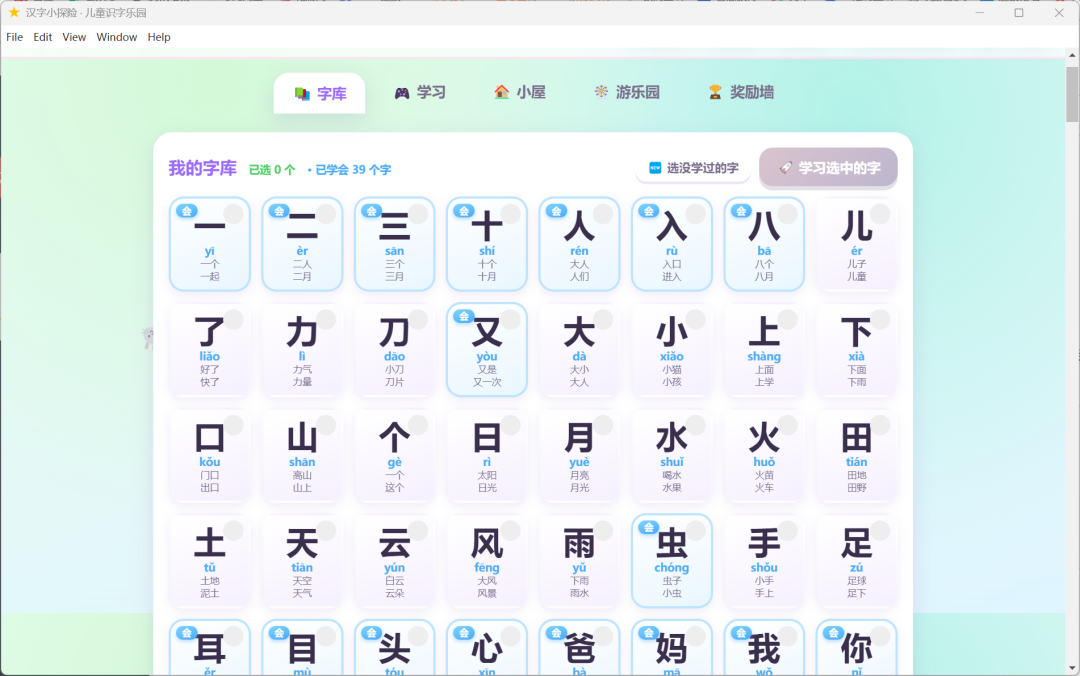The image size is (1080, 676).
Task: Click the scrollbar down arrow
Action: click(1072, 668)
